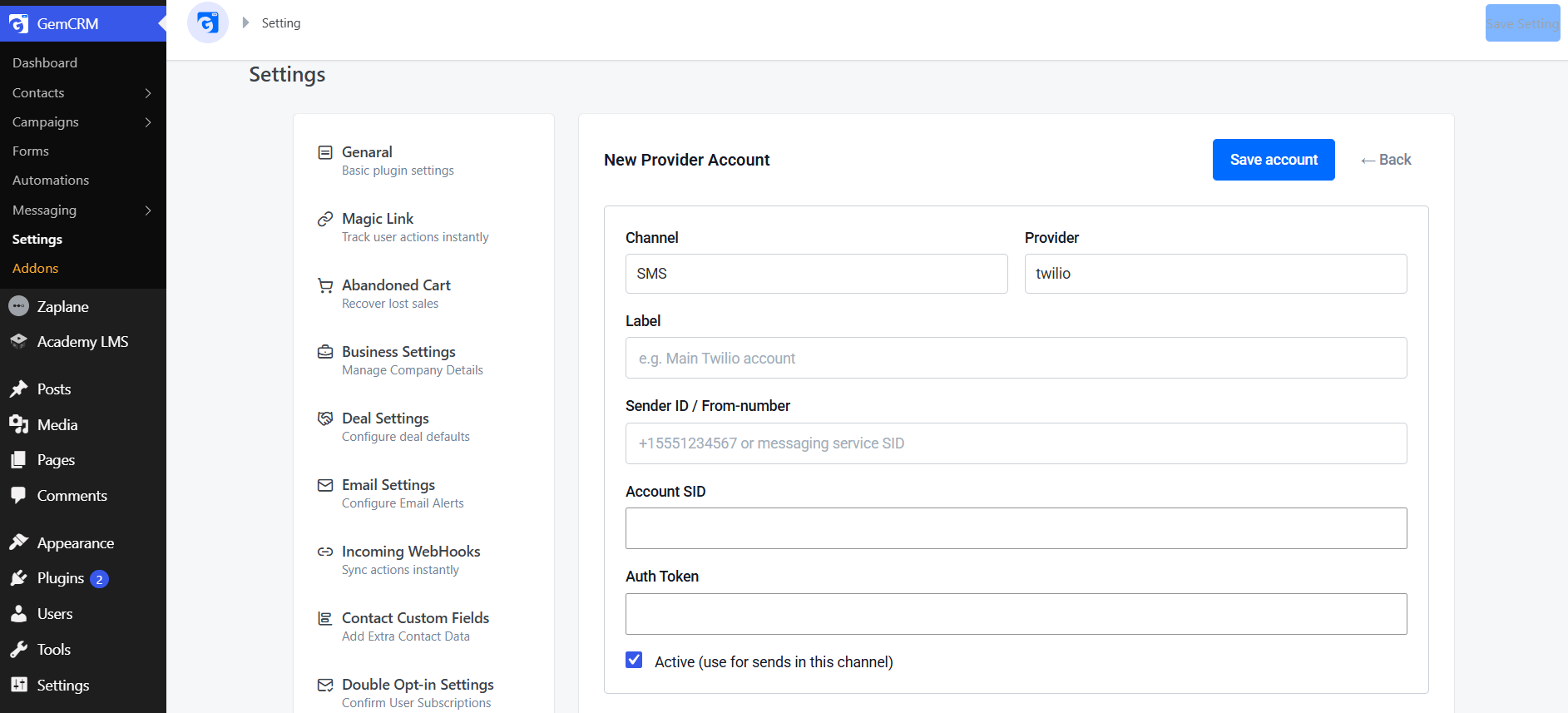Click the Email Settings envelope icon

[325, 485]
